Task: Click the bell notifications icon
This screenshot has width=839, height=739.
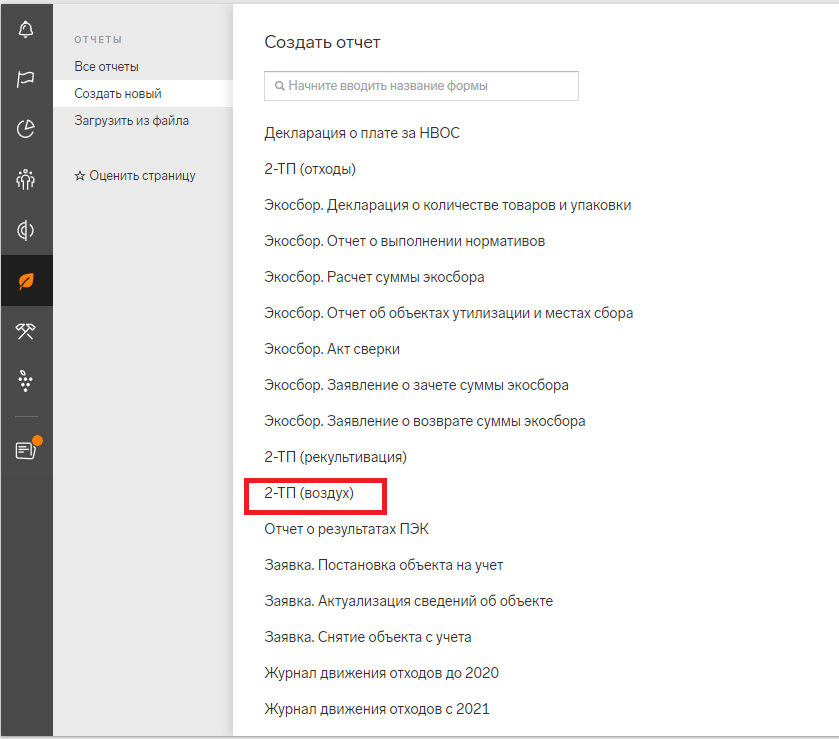Action: [26, 28]
